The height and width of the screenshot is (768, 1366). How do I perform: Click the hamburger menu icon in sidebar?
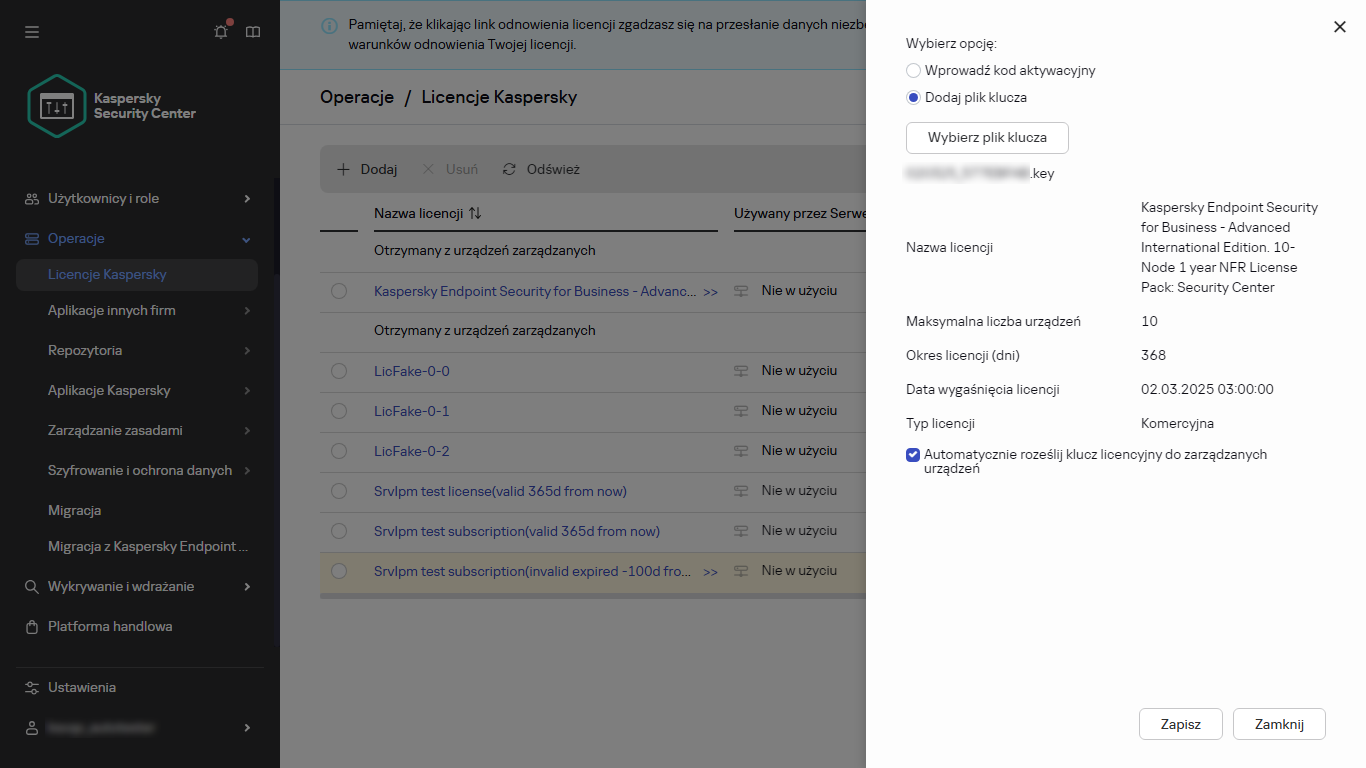(32, 32)
